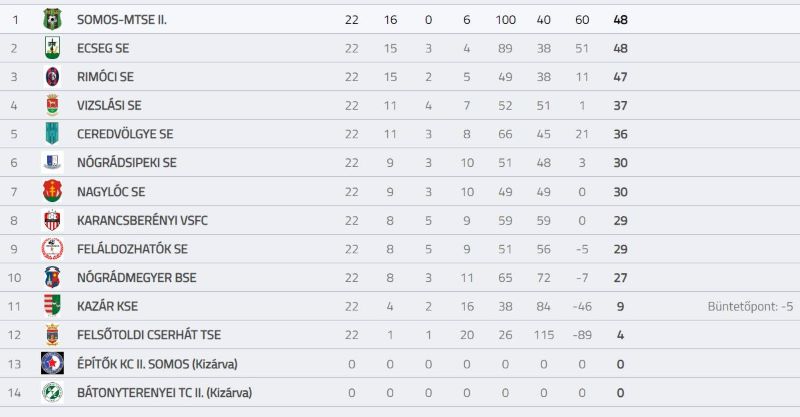
Task: Click the NÓGRÁDSIPEKI SE club logo
Action: (x=52, y=162)
